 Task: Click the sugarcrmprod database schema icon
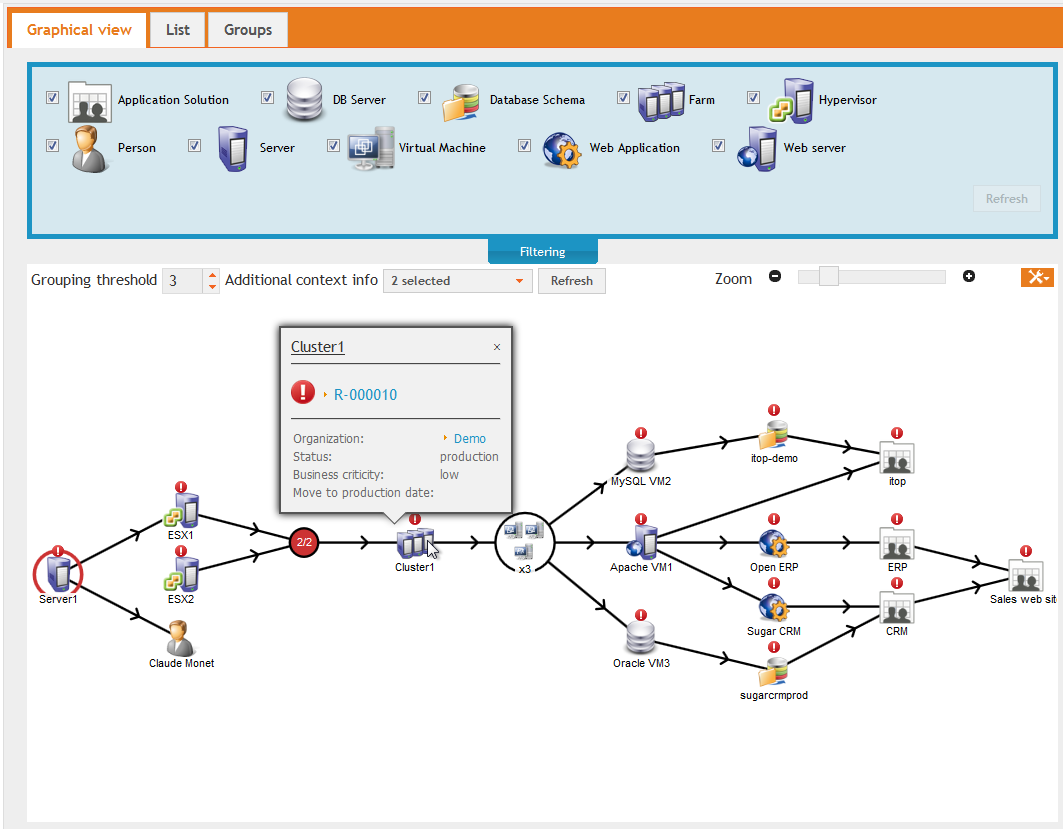pos(773,670)
